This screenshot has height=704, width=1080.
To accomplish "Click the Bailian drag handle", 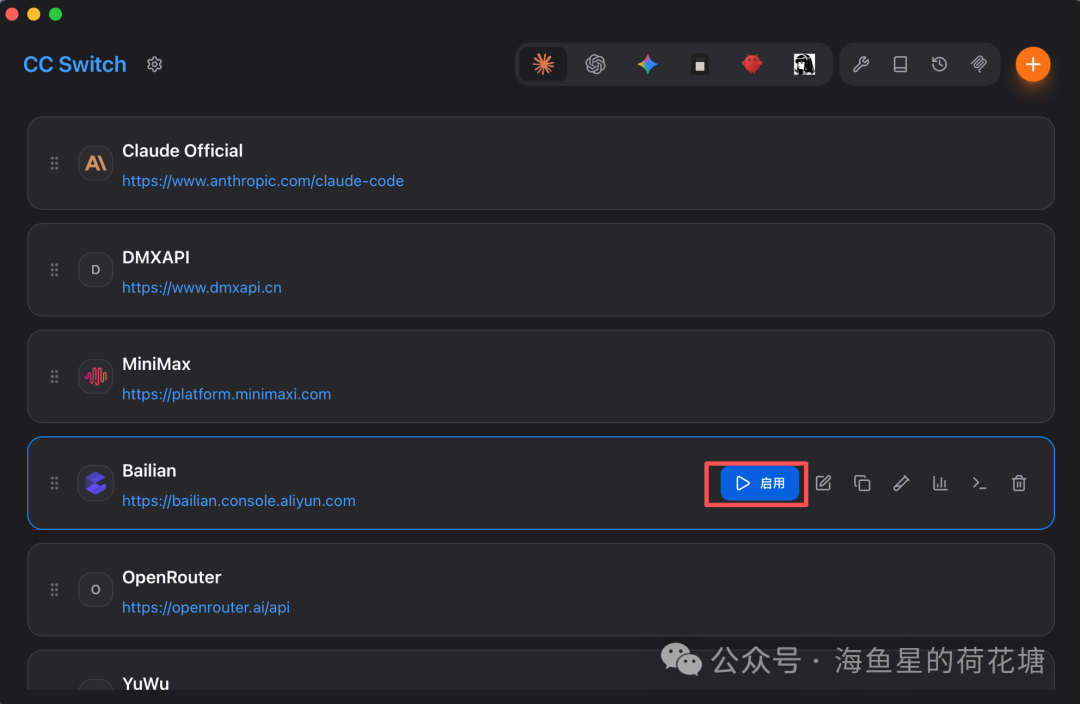I will pos(54,483).
